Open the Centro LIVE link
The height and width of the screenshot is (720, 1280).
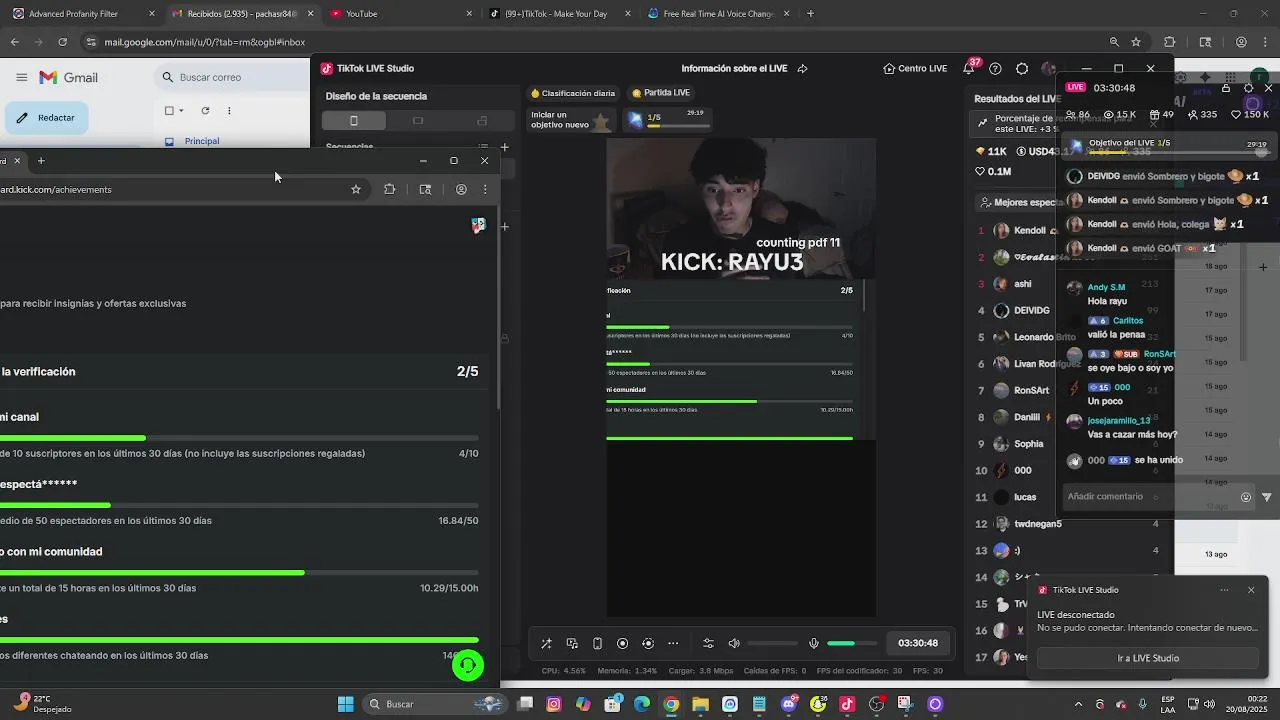point(915,68)
